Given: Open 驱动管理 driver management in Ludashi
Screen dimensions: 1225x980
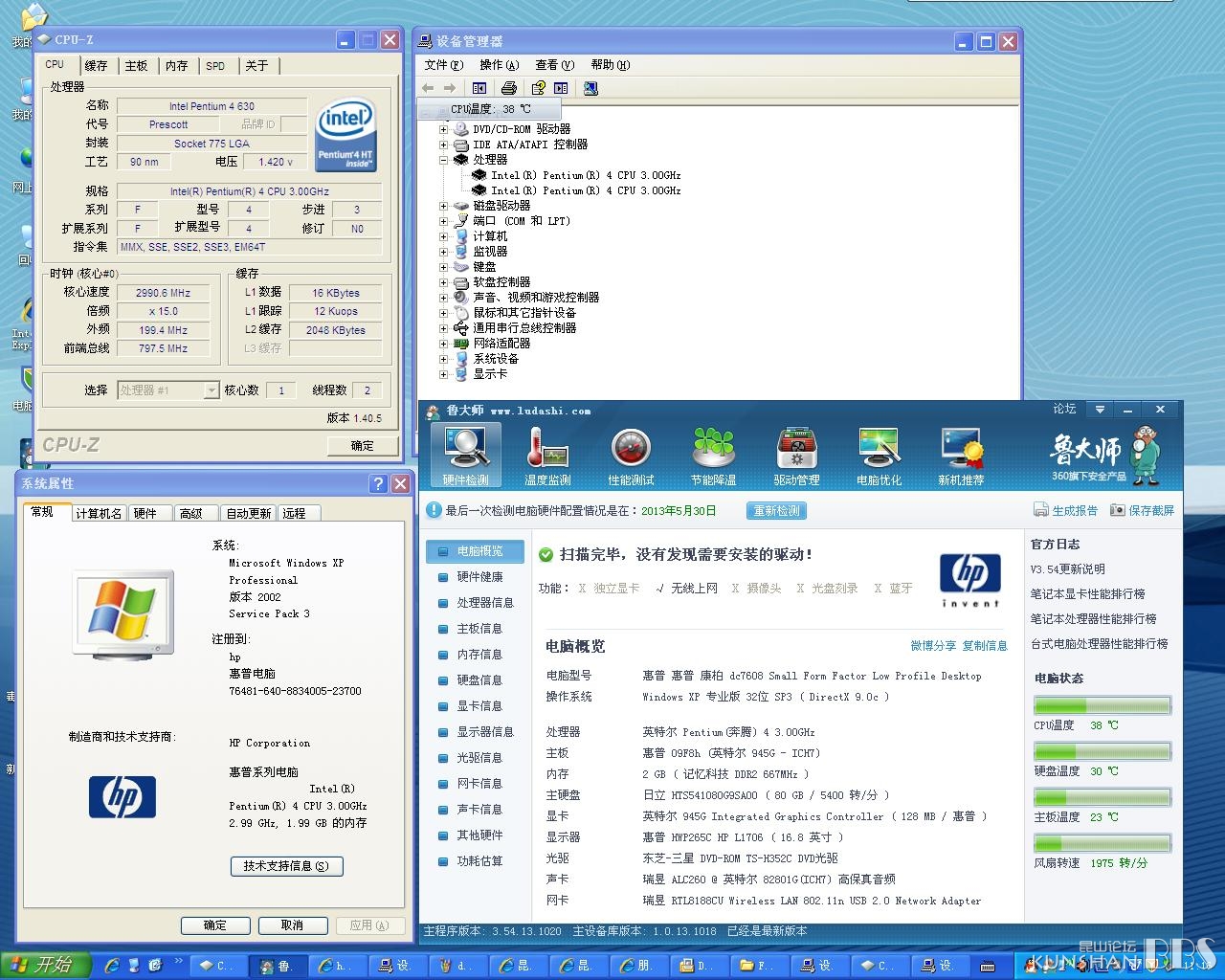Looking at the screenshot, I should (x=796, y=456).
